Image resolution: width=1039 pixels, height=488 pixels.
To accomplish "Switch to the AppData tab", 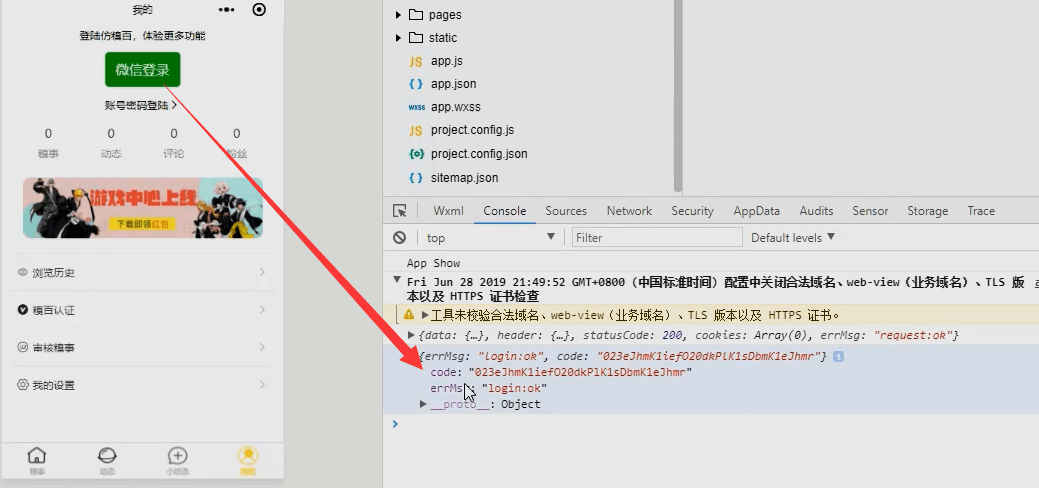I will (756, 211).
